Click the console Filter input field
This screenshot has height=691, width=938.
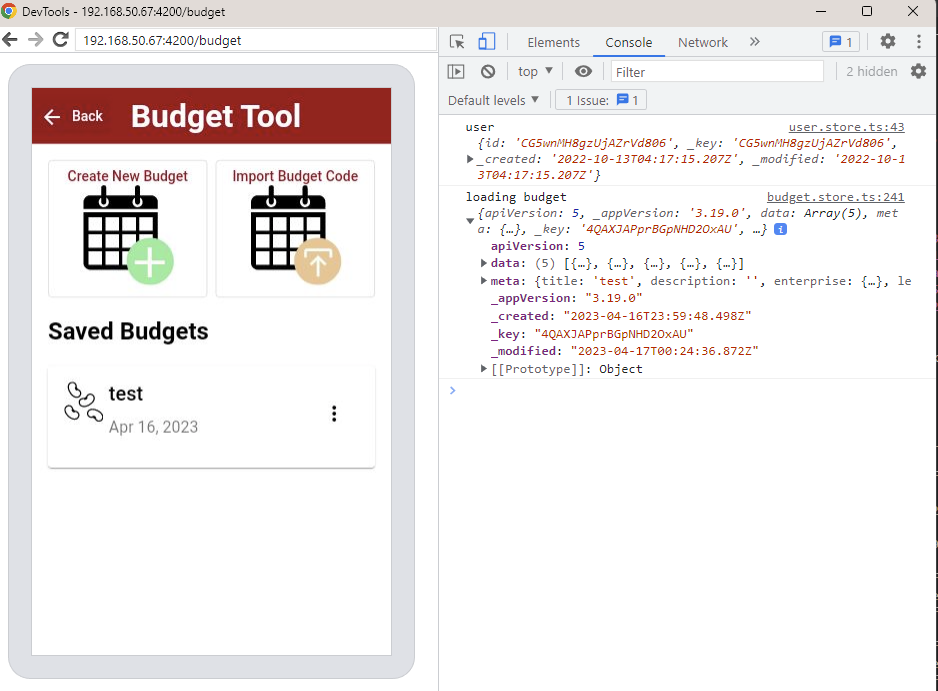[x=717, y=71]
